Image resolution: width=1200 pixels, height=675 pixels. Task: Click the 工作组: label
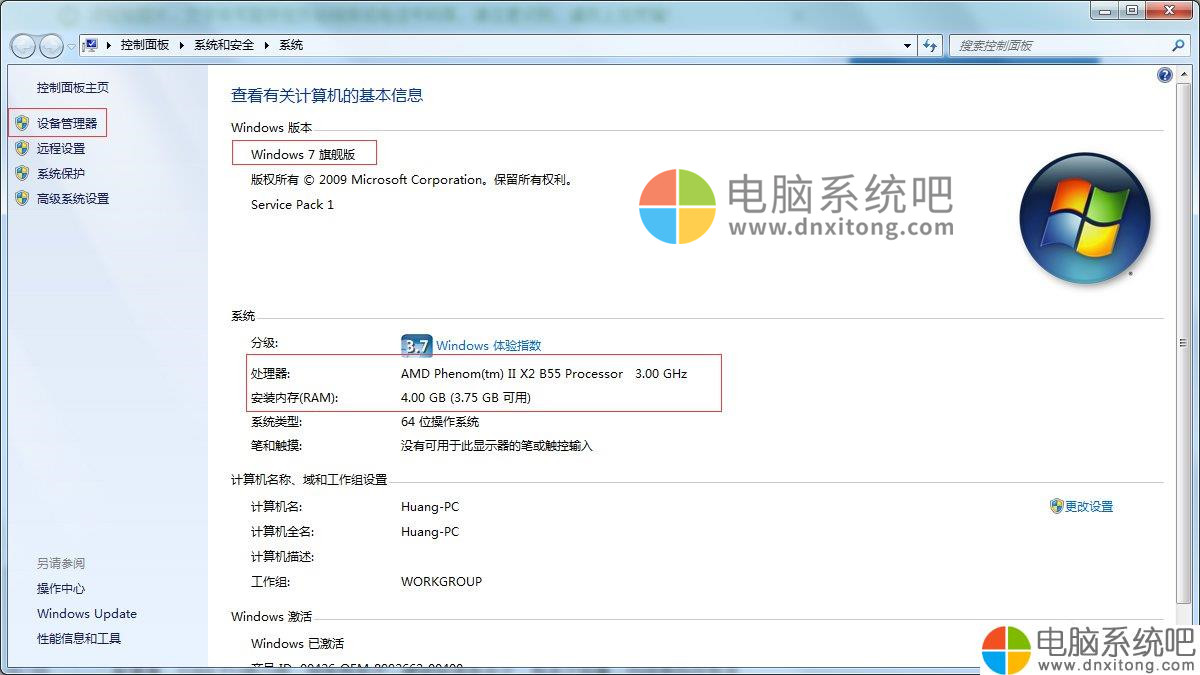[x=270, y=581]
